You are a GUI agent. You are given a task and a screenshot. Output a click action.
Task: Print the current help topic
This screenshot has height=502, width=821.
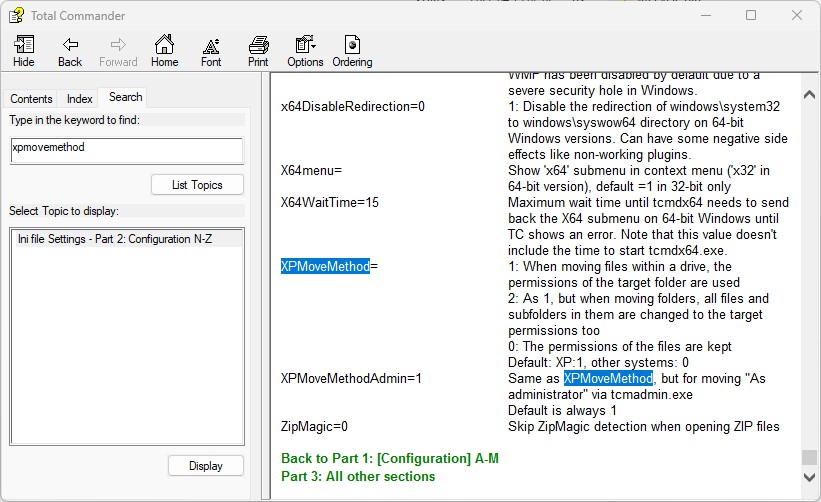tap(258, 51)
